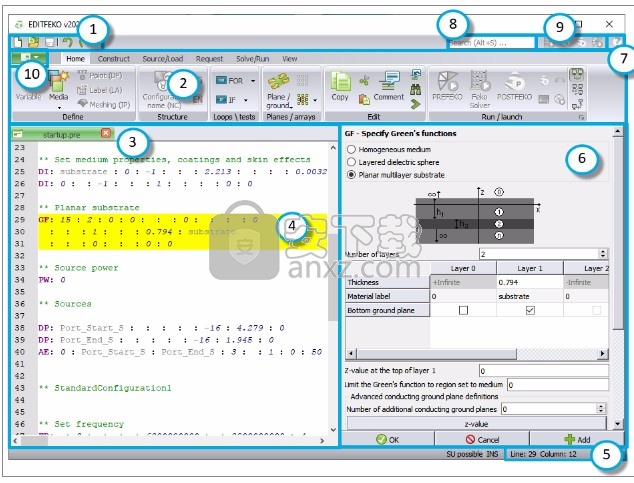Screen dimensions: 634x483
Task: Click the Layer 1 Thickness cell 0.794
Action: tap(530, 282)
